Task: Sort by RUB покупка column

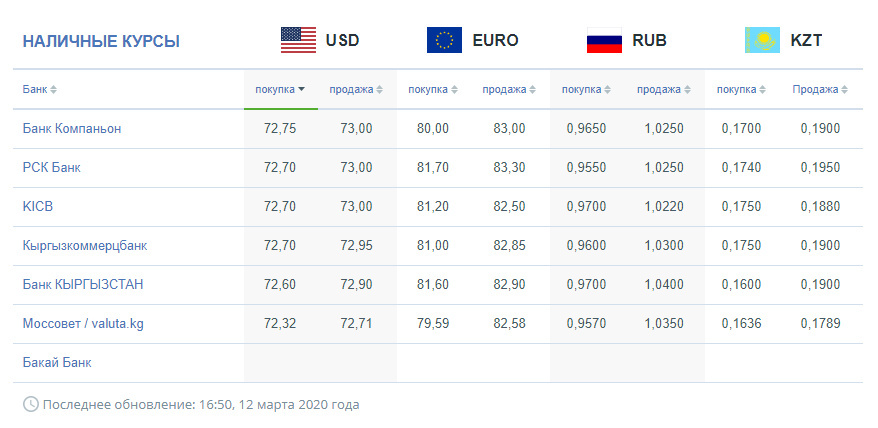Action: [x=587, y=90]
